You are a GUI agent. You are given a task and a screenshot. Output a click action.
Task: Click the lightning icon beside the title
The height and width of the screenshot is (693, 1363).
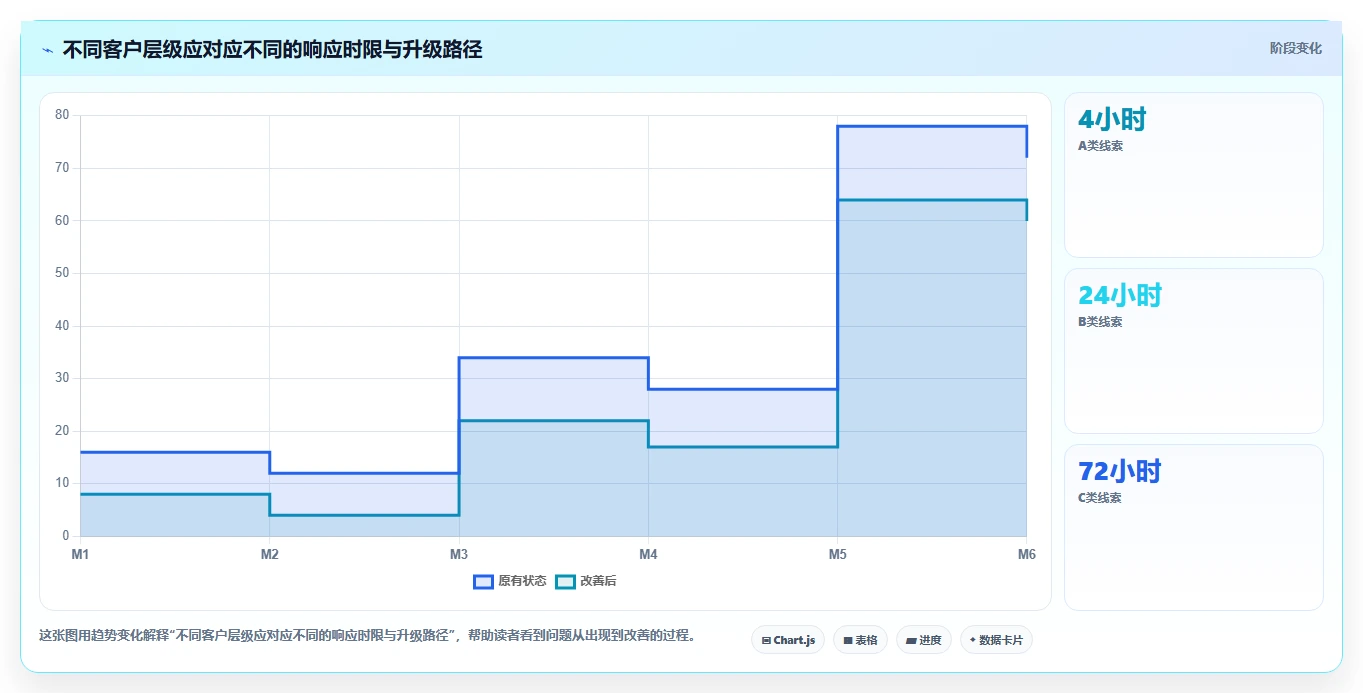(47, 50)
